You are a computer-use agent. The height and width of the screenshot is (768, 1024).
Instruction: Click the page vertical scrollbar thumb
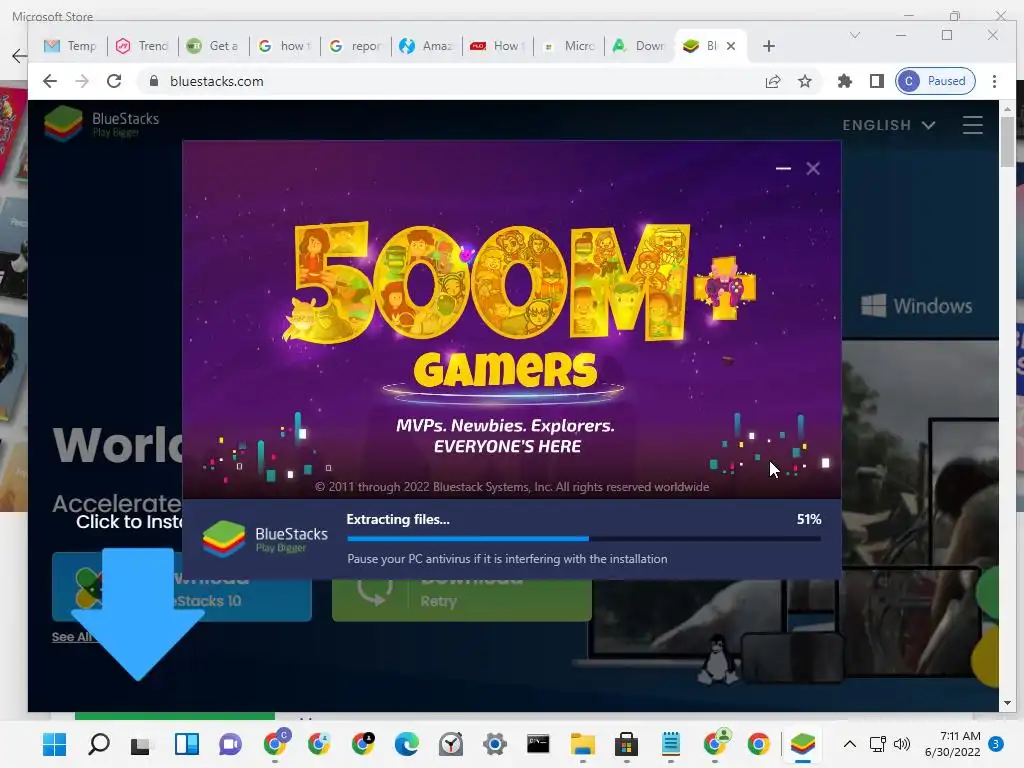tap(1007, 142)
